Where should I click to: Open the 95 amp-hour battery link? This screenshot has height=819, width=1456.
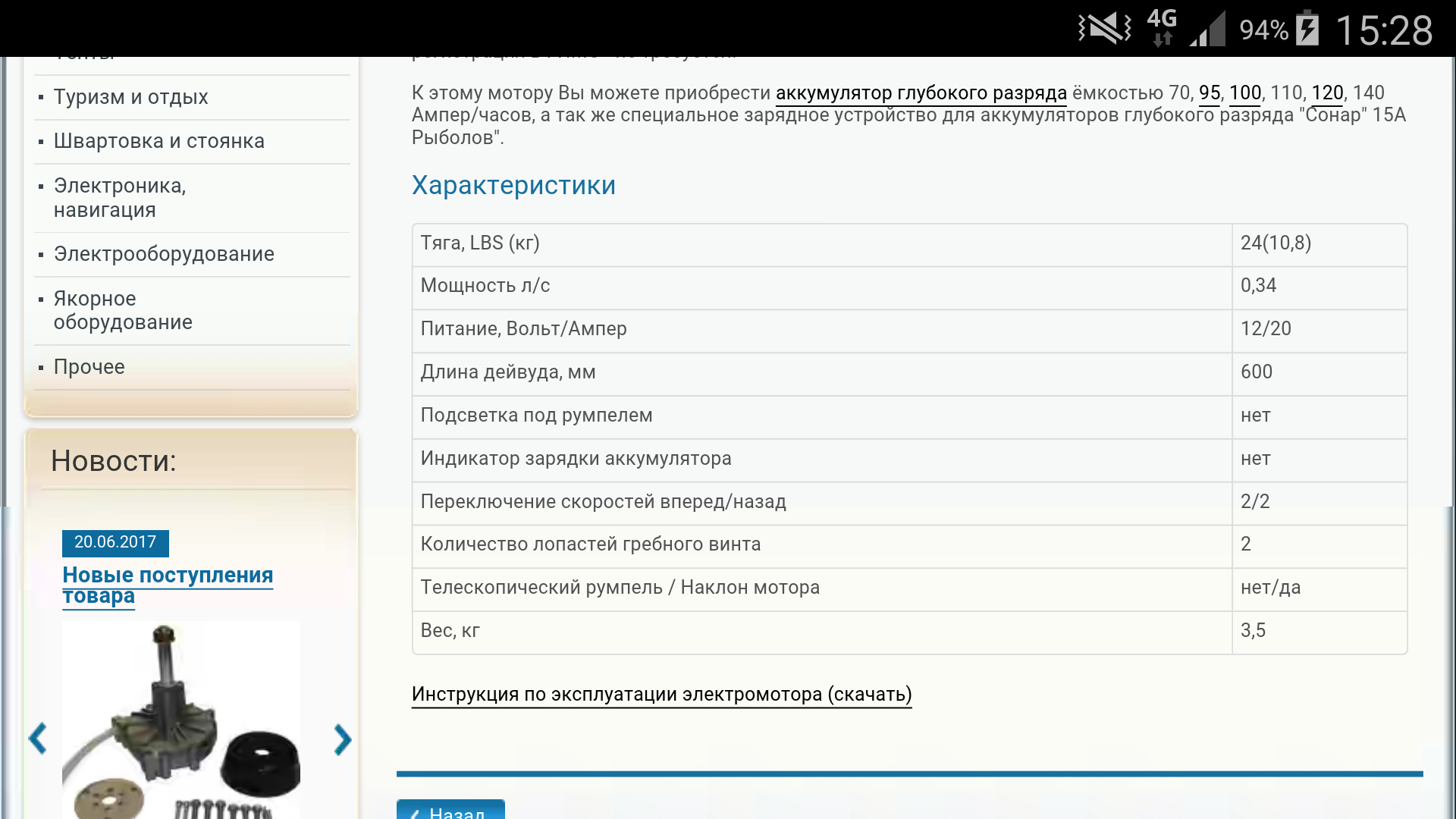pos(1209,93)
